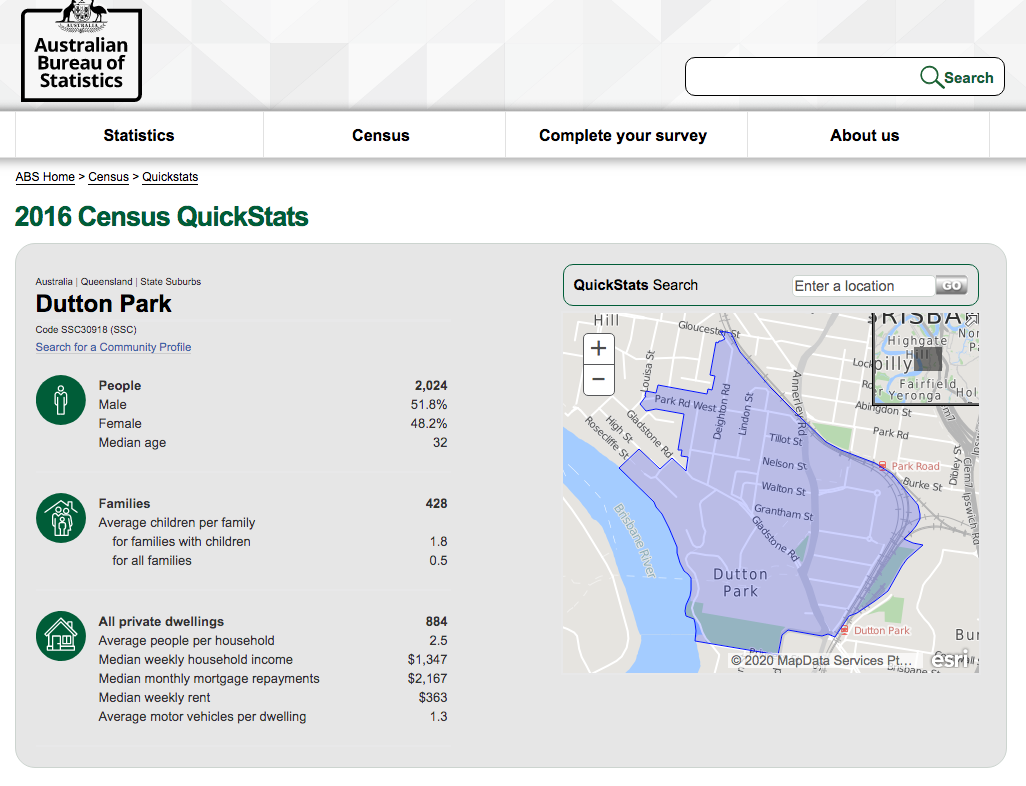The height and width of the screenshot is (786, 1026).
Task: Go to ABS Home breadcrumb
Action: click(45, 177)
